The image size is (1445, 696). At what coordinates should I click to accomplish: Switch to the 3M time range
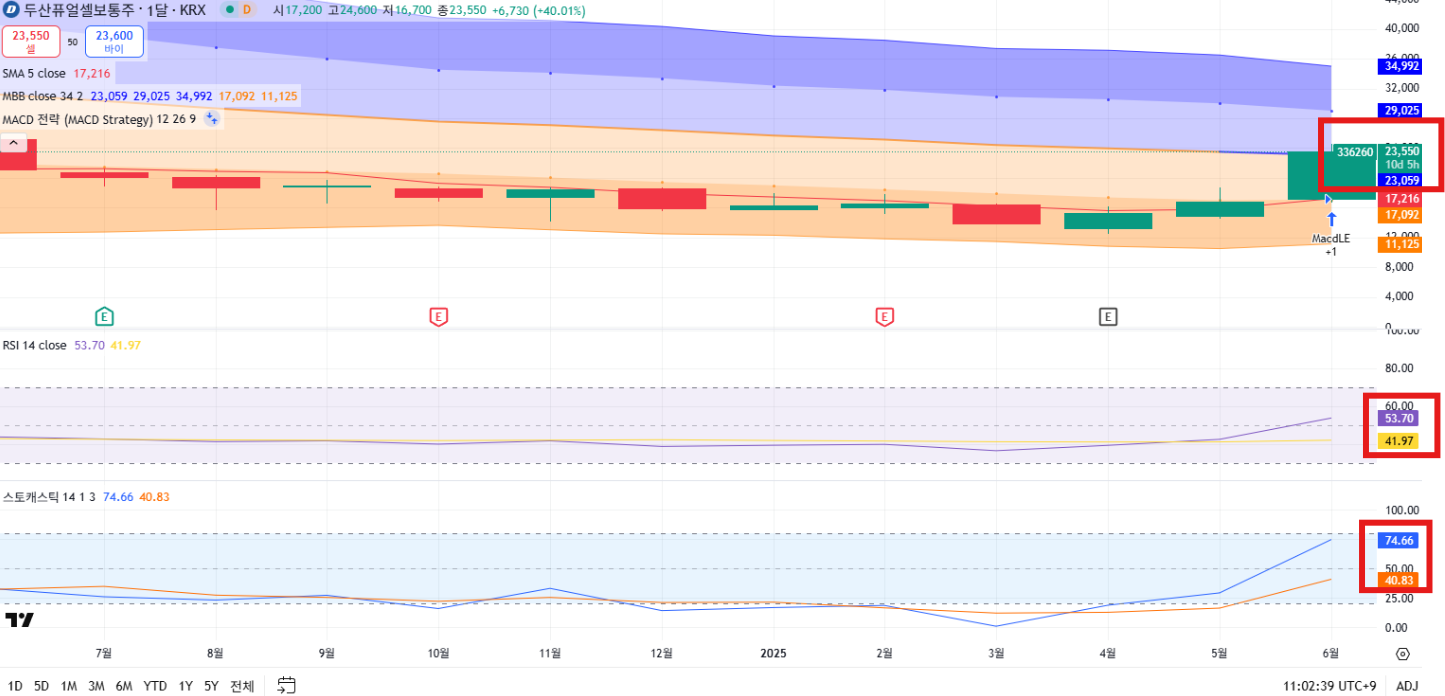[x=96, y=686]
